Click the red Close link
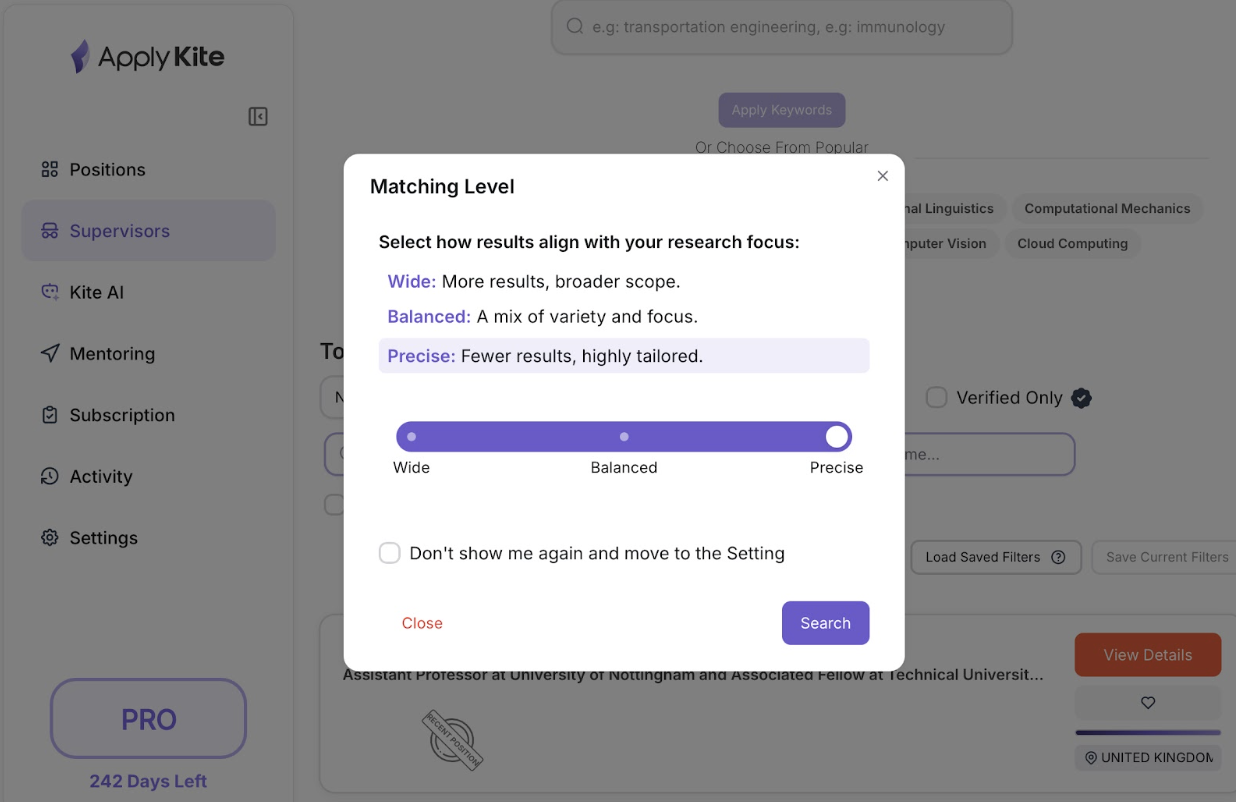1236x802 pixels. [422, 623]
